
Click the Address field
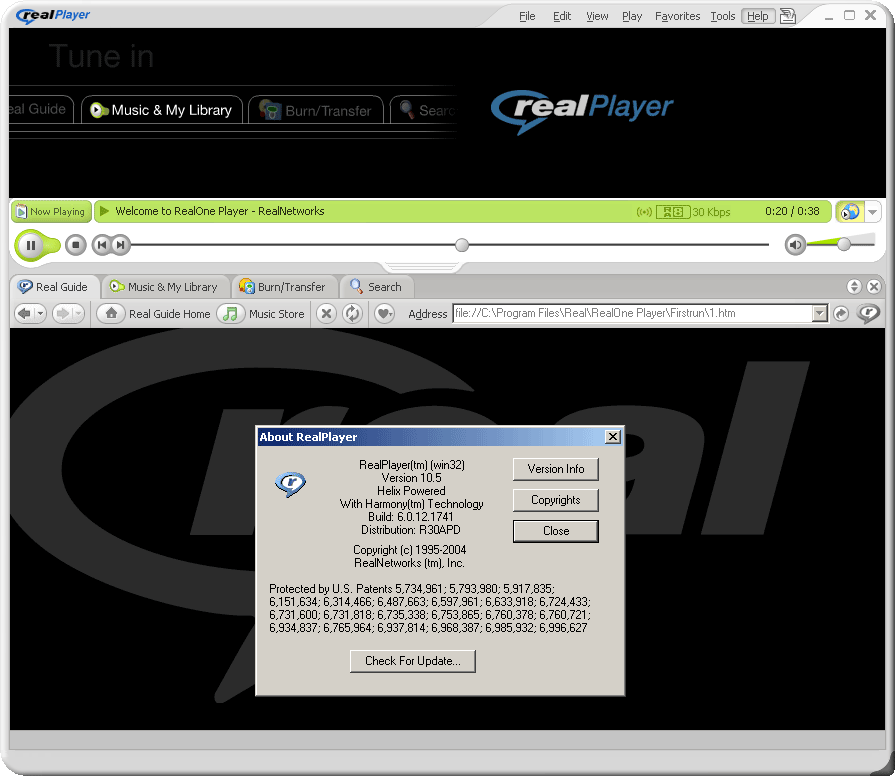click(633, 313)
